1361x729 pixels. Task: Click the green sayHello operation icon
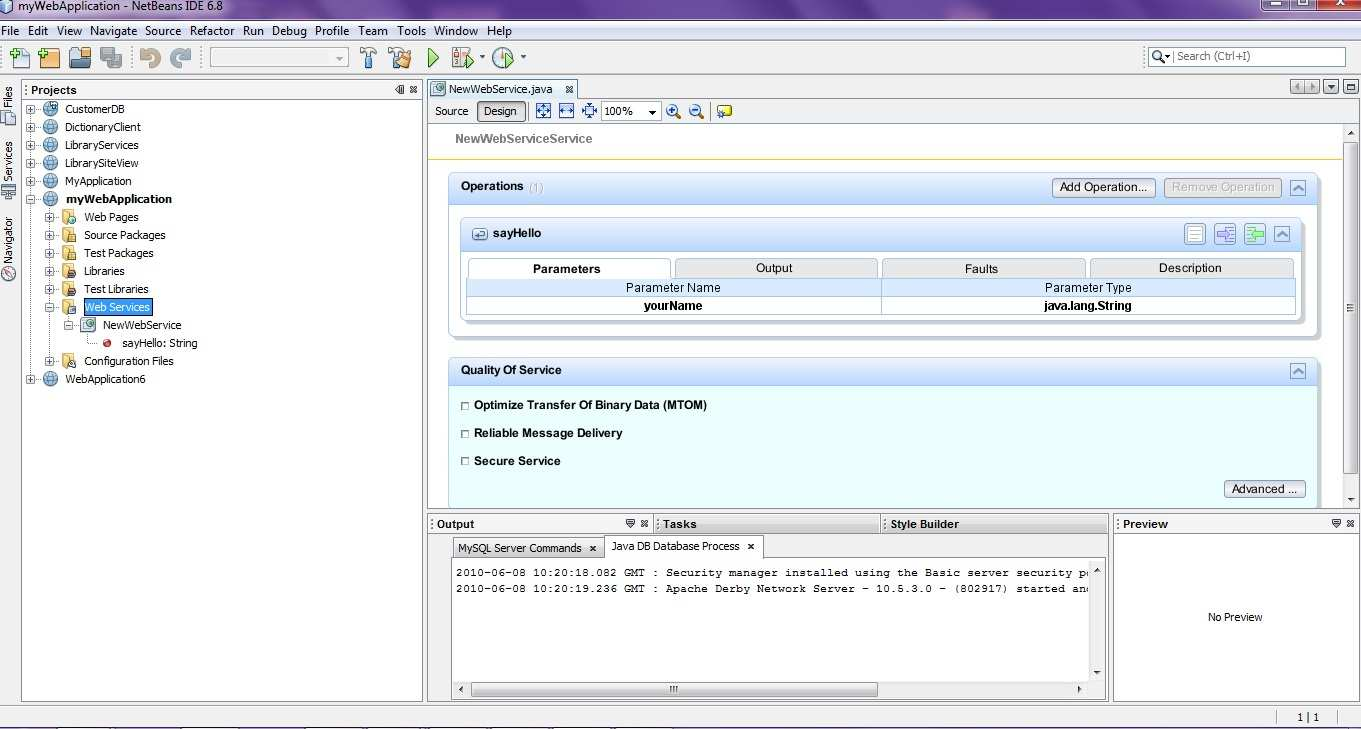tap(1254, 234)
